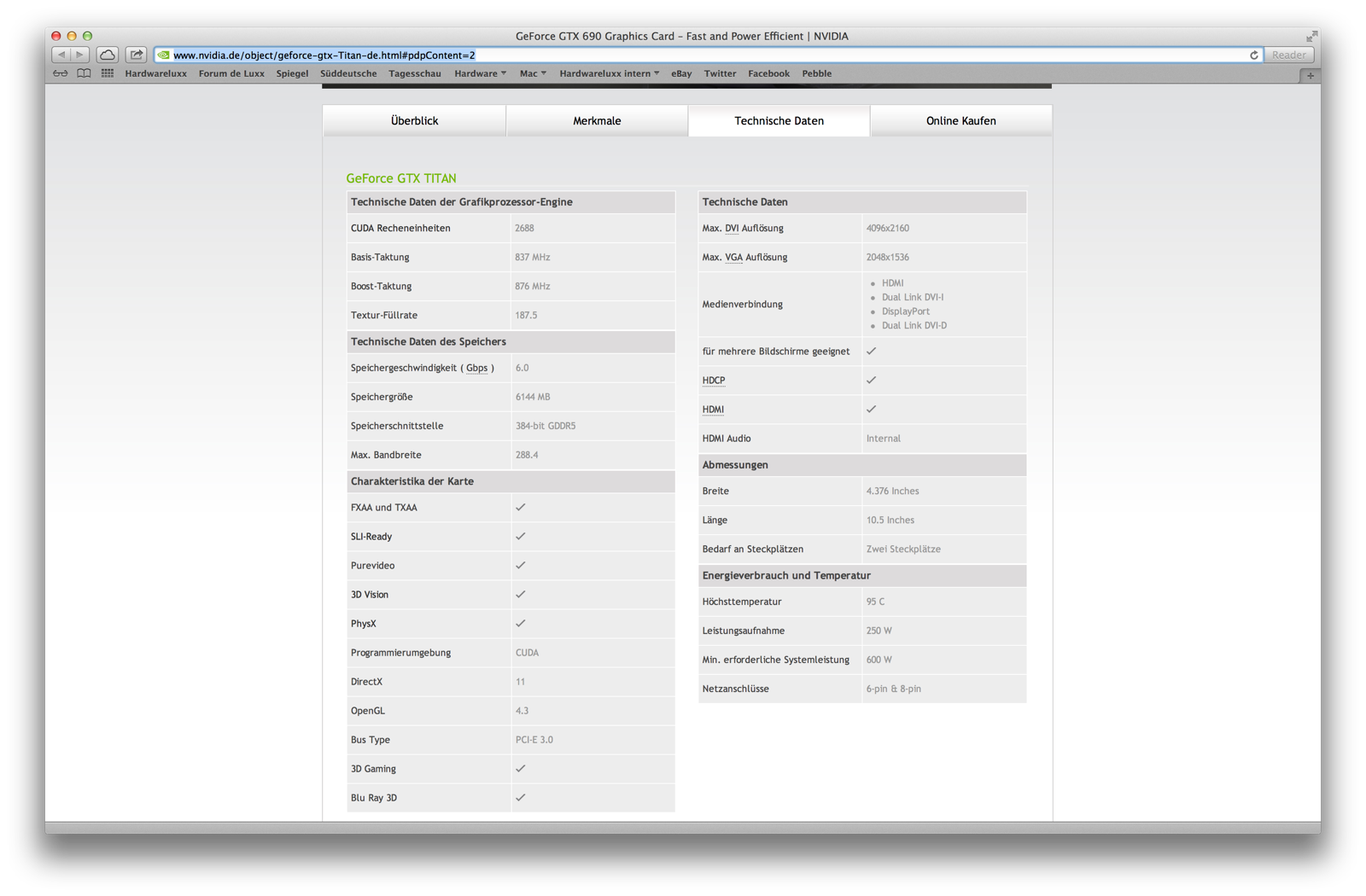Click the GeForce GTX TITAN heading
Viewport: 1366px width, 896px height.
pos(401,178)
